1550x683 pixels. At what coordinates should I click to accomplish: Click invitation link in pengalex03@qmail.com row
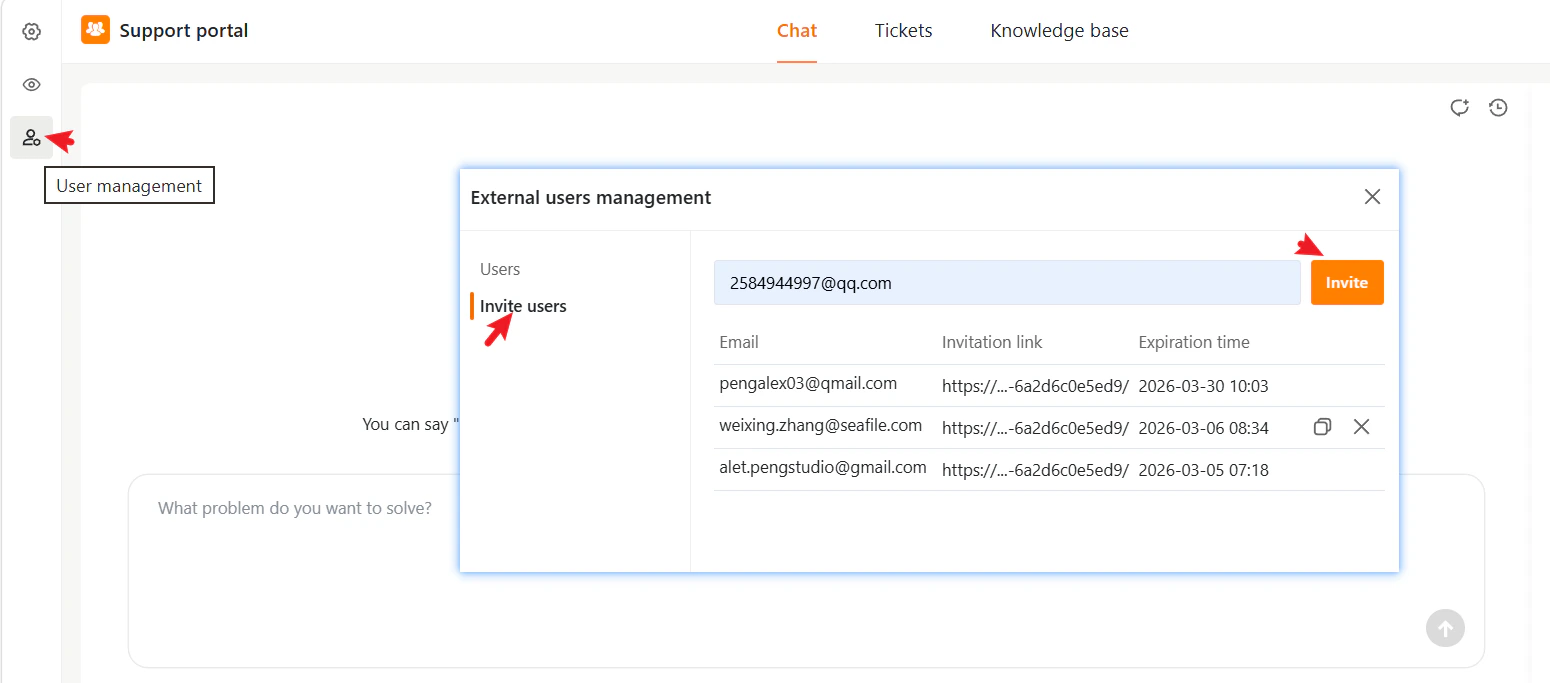click(1035, 386)
